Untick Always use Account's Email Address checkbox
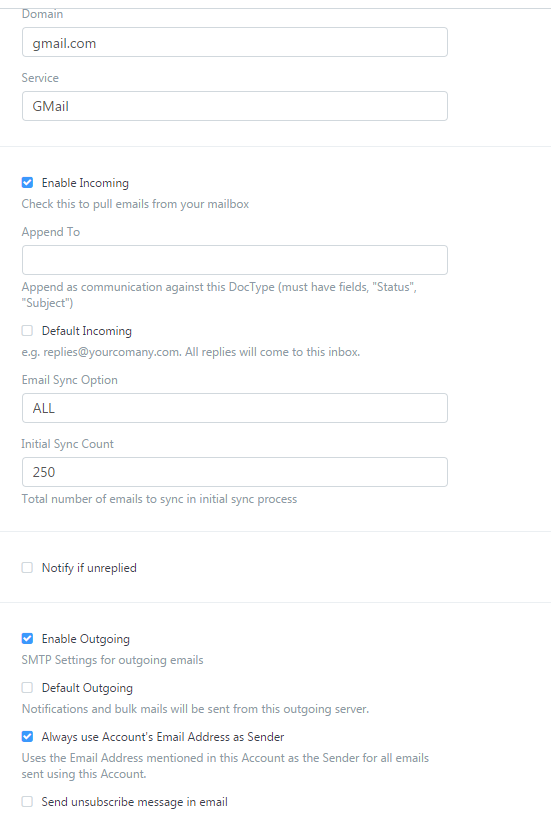 pyautogui.click(x=27, y=737)
